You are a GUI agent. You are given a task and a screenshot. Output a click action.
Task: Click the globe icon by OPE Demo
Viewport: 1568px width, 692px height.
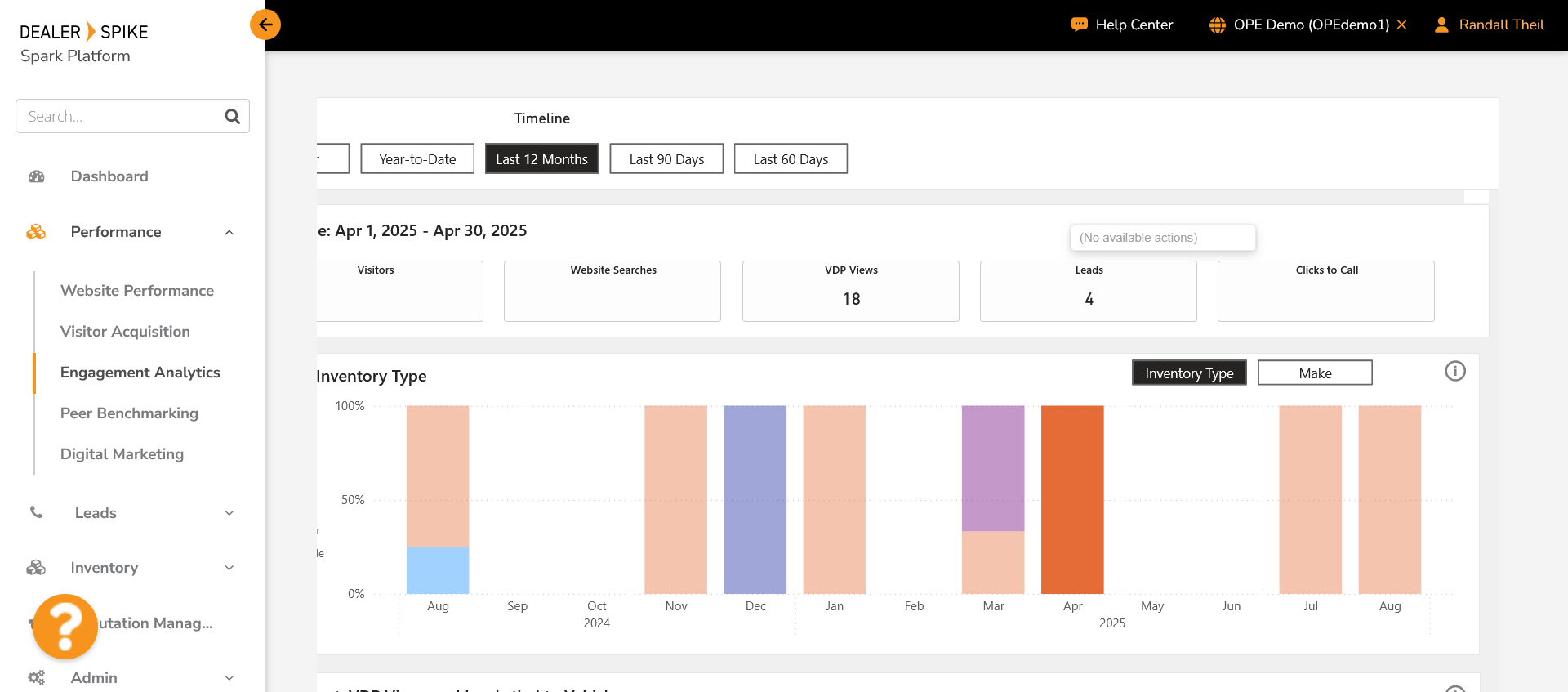point(1217,25)
